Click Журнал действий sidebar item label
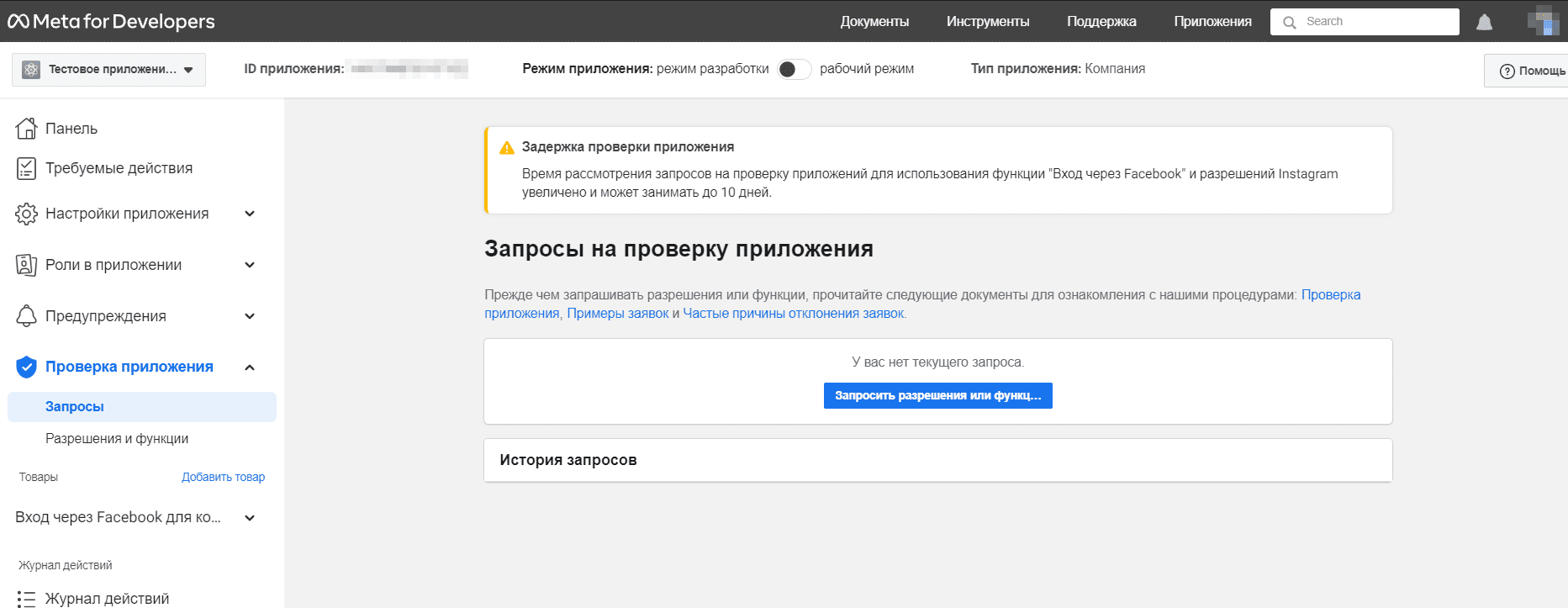 [108, 599]
